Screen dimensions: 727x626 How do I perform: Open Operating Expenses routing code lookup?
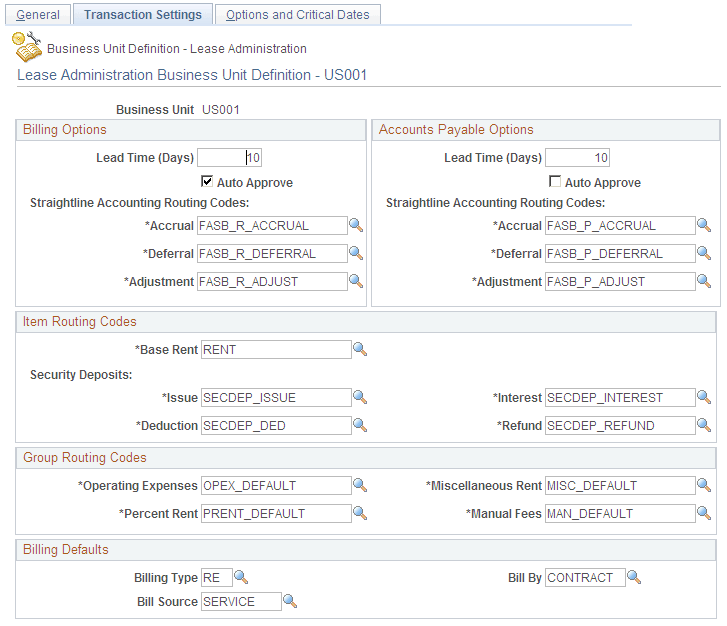click(360, 485)
